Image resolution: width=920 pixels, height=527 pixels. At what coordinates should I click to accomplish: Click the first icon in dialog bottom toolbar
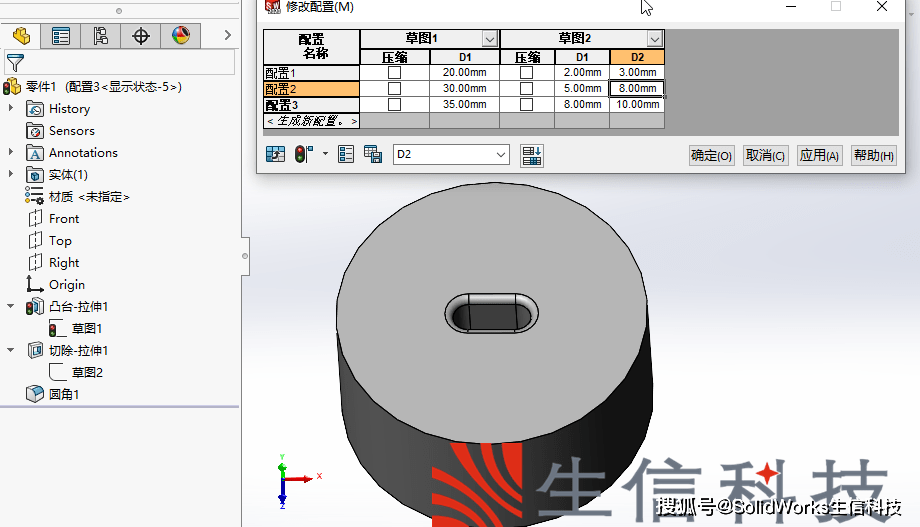click(x=275, y=155)
